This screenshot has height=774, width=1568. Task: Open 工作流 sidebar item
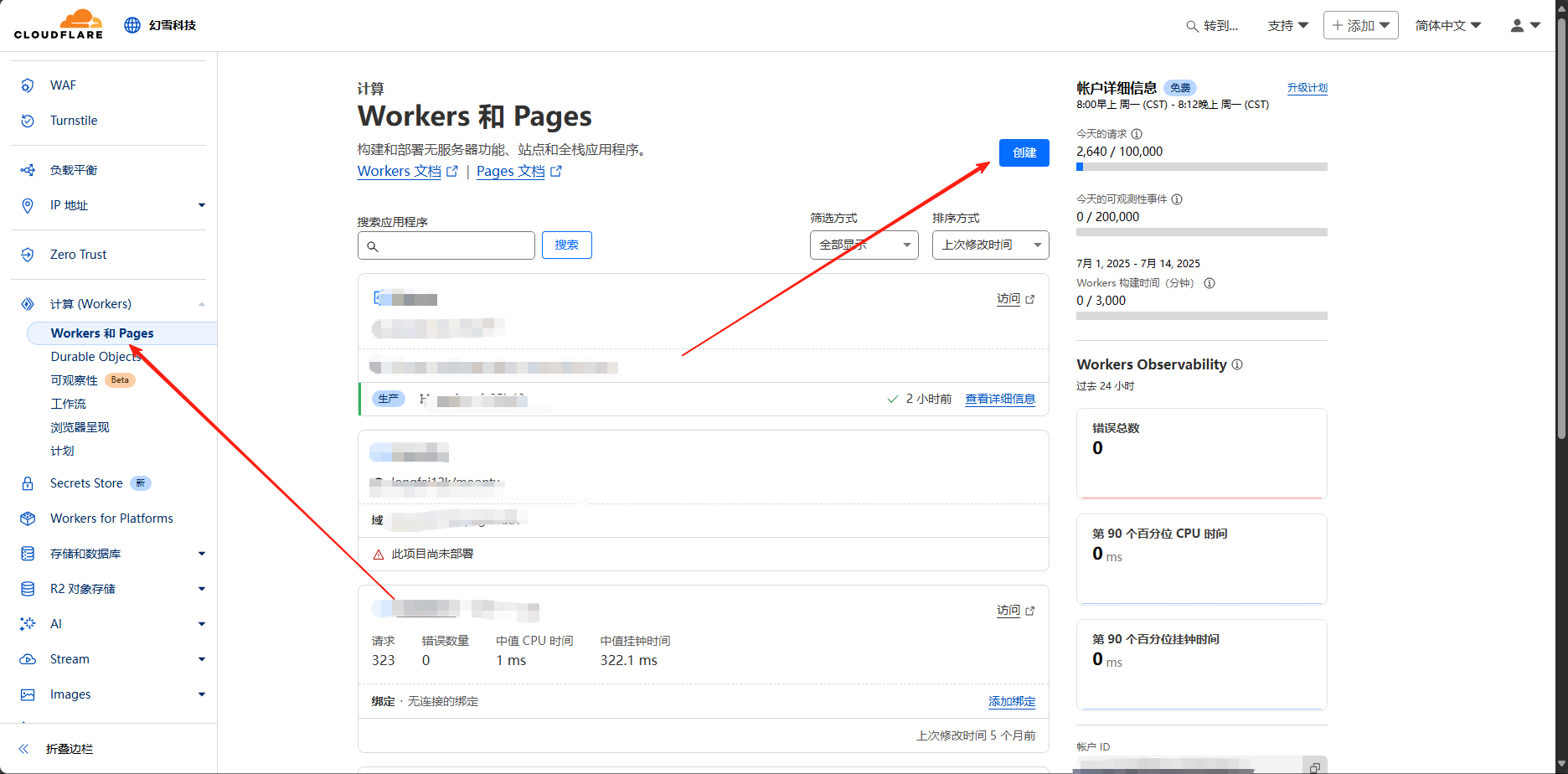tap(69, 404)
